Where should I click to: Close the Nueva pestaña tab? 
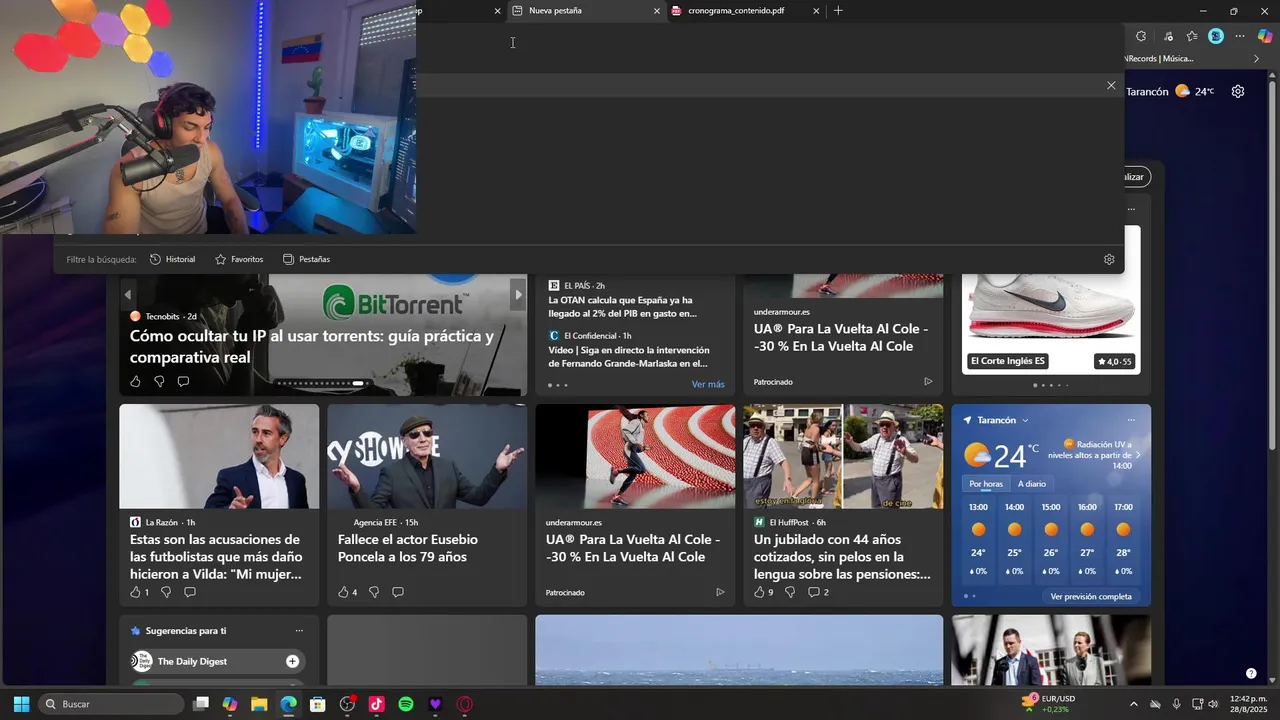click(657, 11)
